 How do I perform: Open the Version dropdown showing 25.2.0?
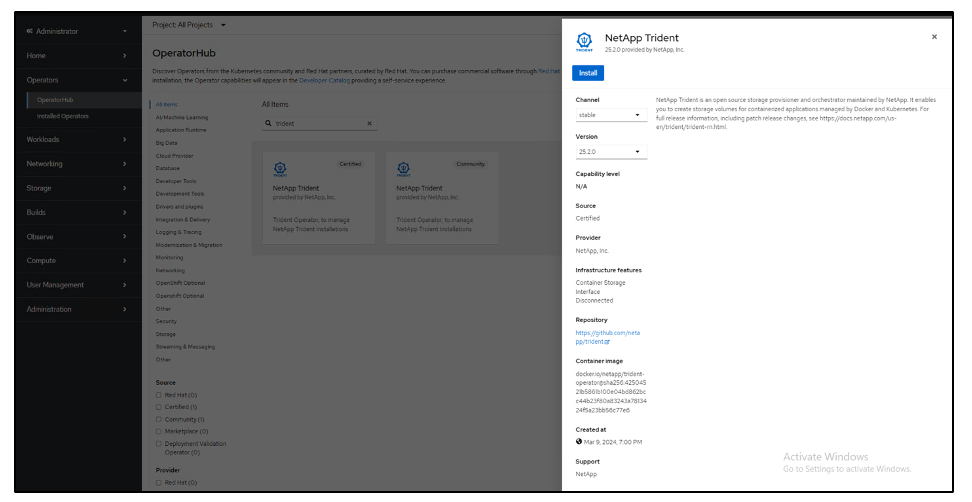coord(611,152)
